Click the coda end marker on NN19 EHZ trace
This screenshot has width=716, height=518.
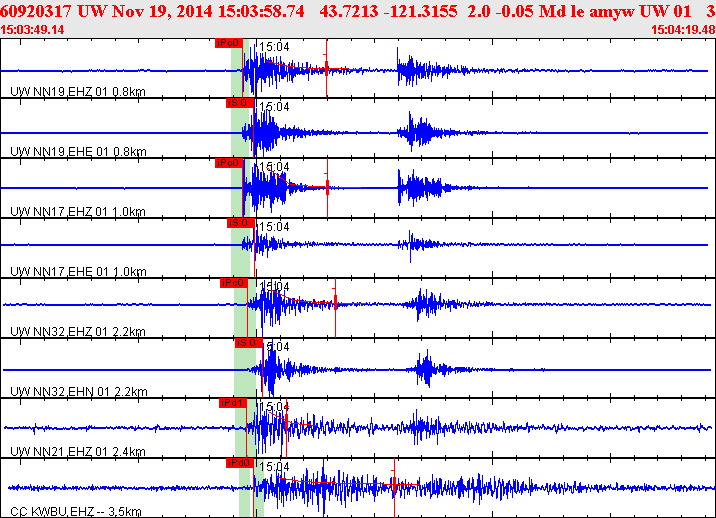click(x=326, y=68)
